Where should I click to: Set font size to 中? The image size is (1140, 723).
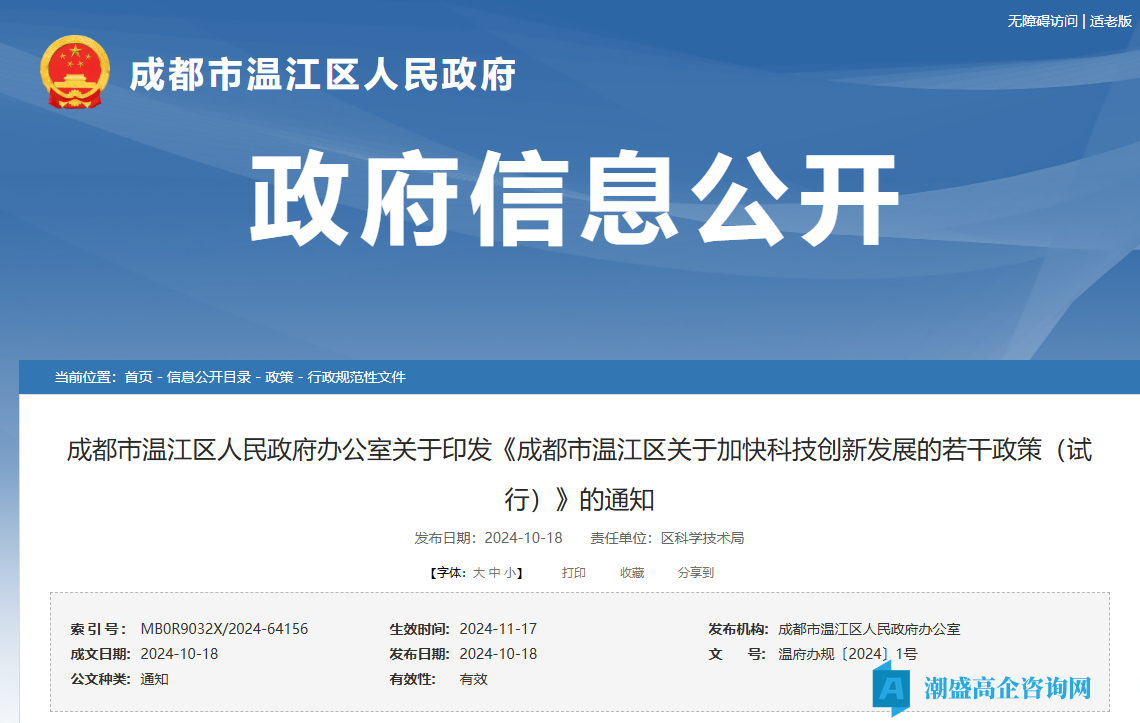point(494,573)
